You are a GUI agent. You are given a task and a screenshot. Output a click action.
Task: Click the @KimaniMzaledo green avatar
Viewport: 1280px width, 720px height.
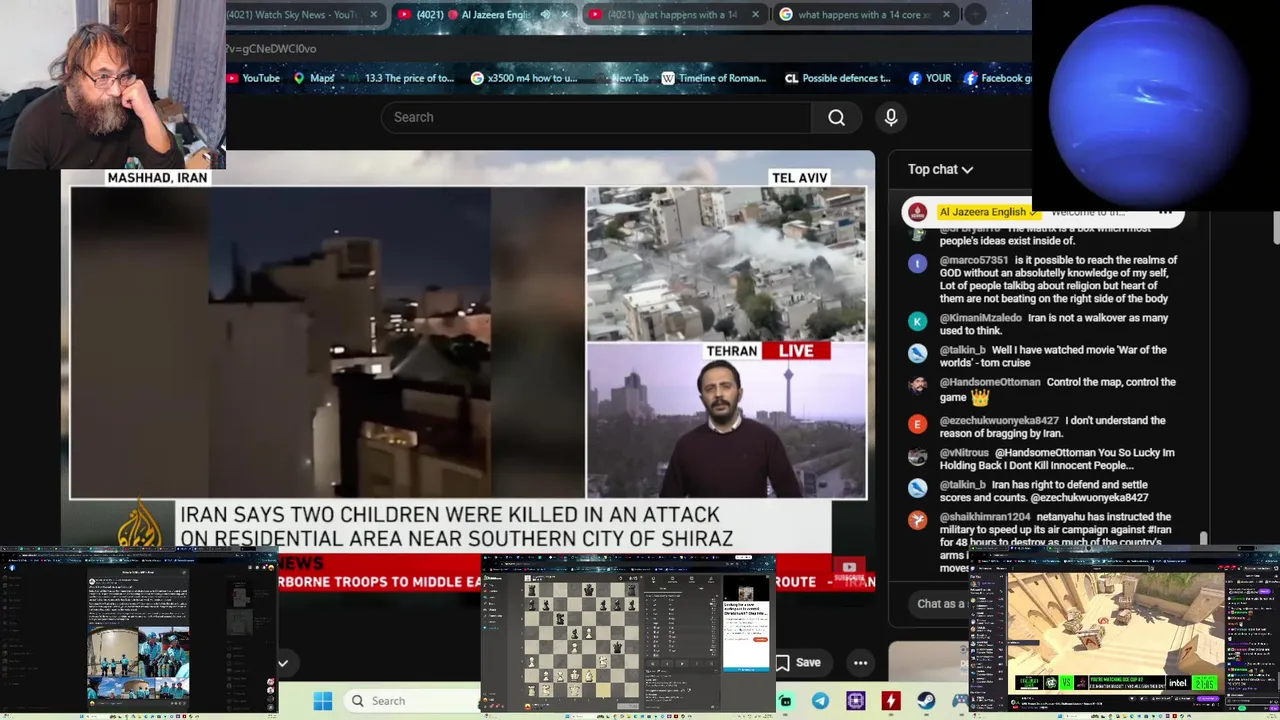tap(917, 321)
